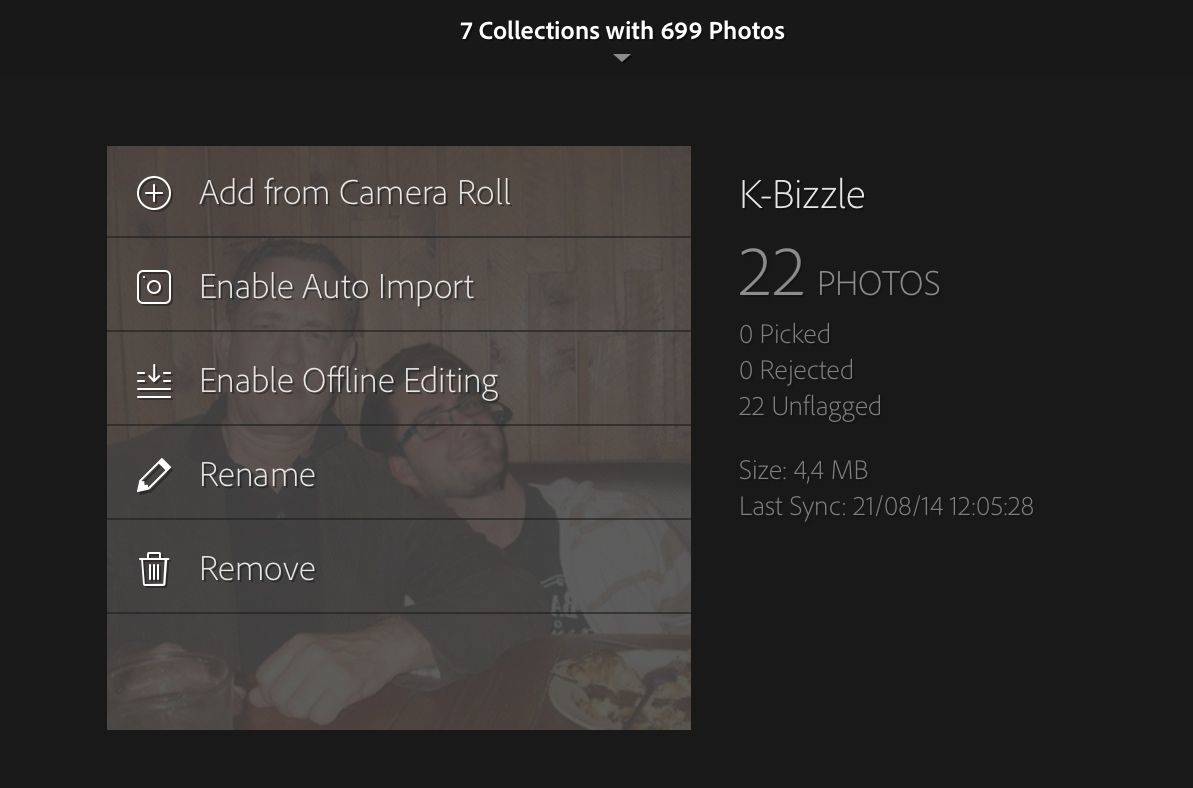This screenshot has height=788, width=1193.
Task: Select the "Remove" menu label
Action: [x=257, y=569]
